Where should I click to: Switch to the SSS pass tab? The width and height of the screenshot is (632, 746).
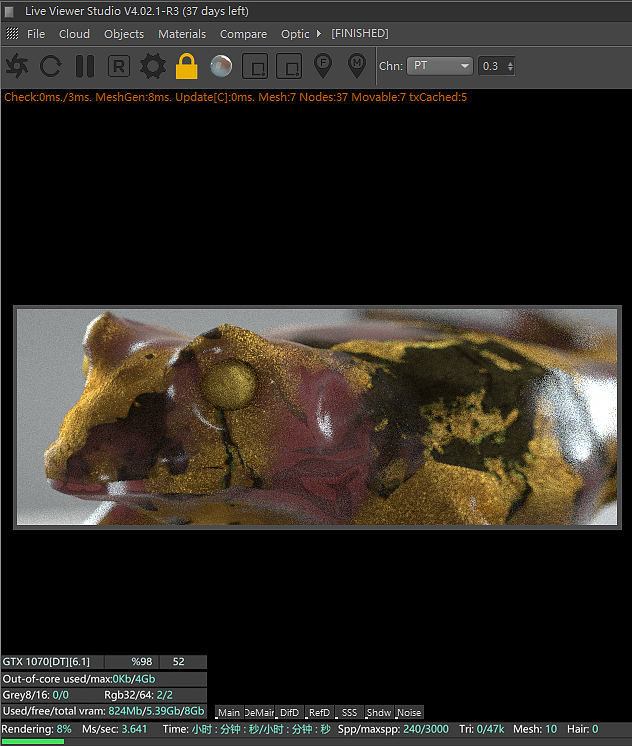coord(349,712)
